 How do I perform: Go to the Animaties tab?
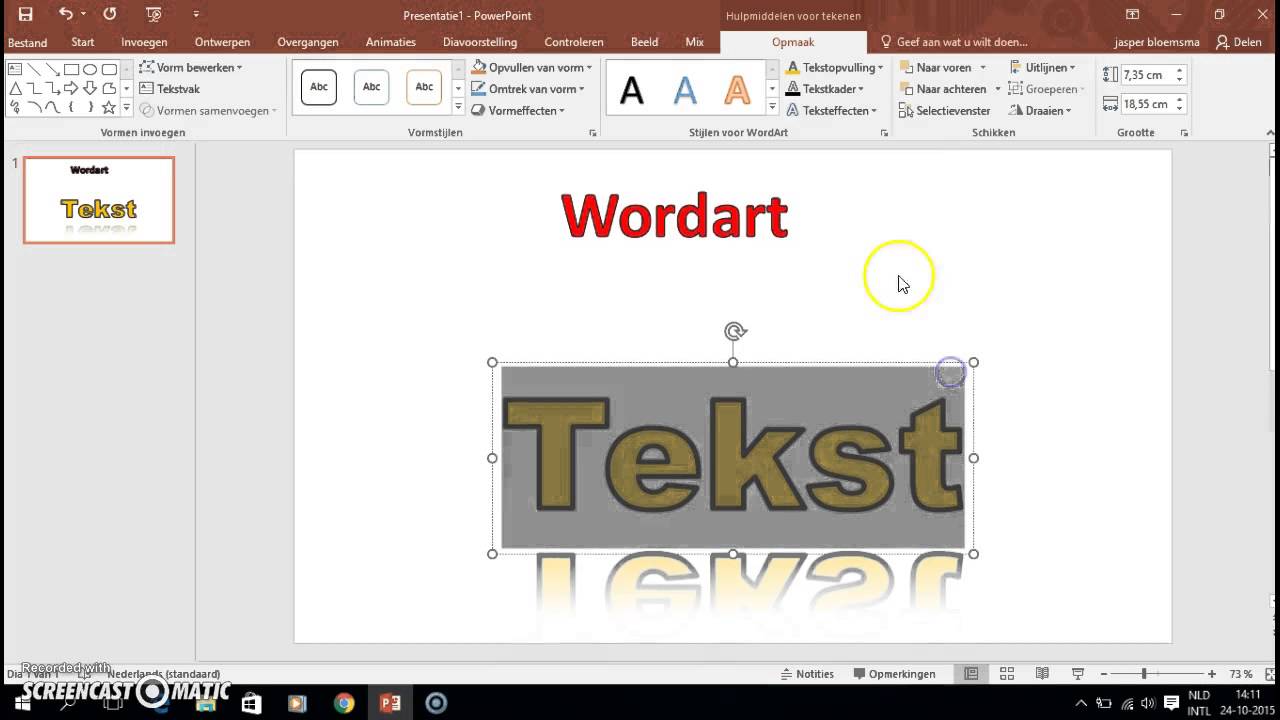[x=391, y=42]
